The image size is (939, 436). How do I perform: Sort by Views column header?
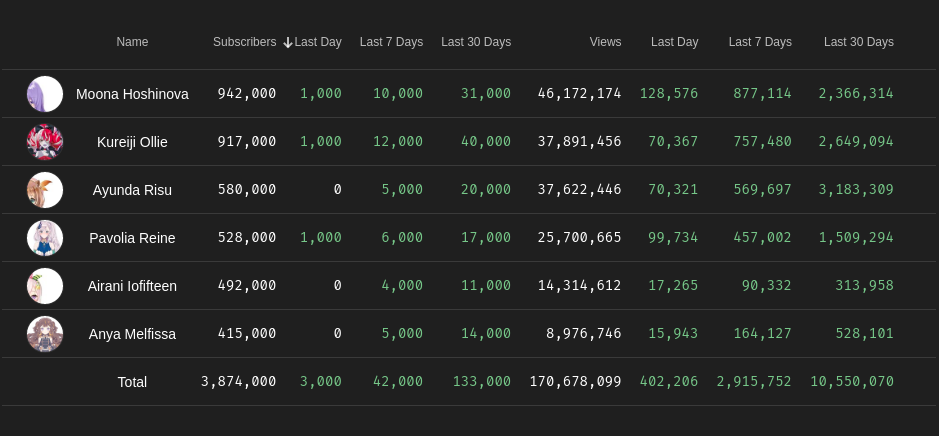coord(605,42)
